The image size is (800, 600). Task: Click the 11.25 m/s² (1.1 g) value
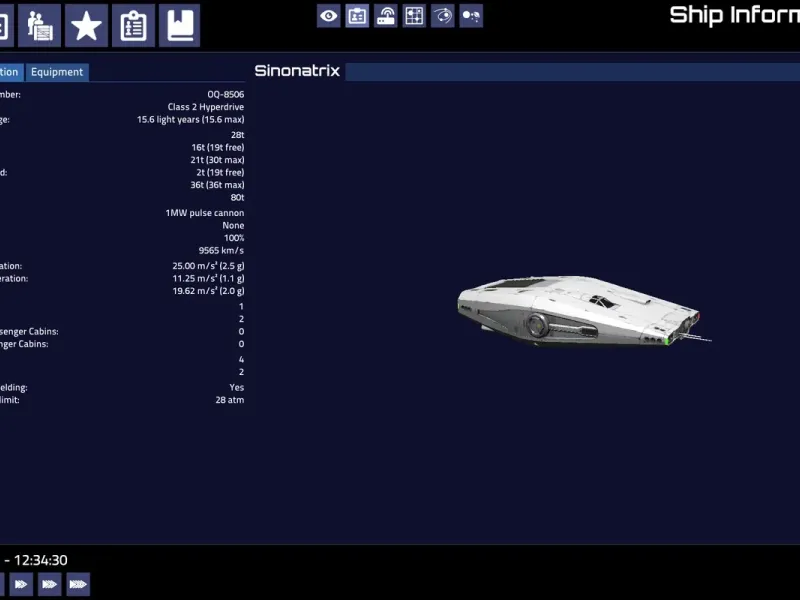tap(208, 279)
